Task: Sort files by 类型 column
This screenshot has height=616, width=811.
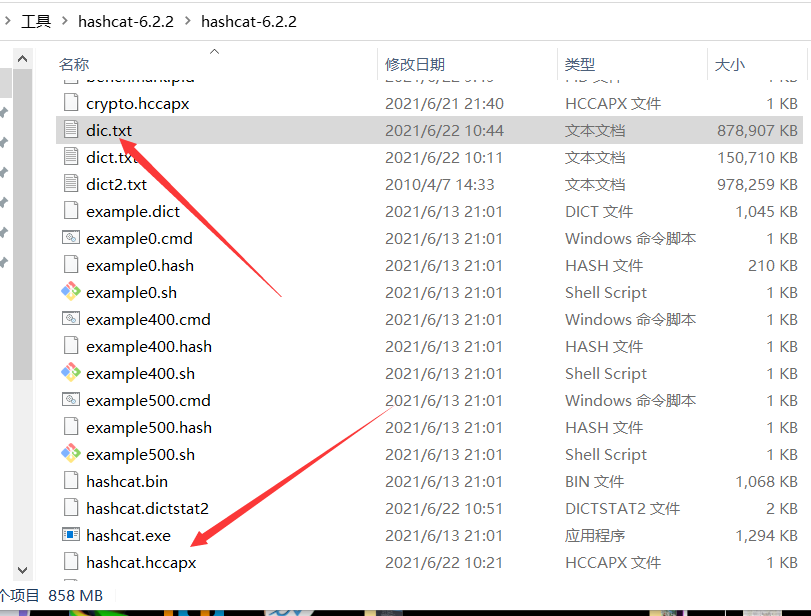Action: coord(580,64)
